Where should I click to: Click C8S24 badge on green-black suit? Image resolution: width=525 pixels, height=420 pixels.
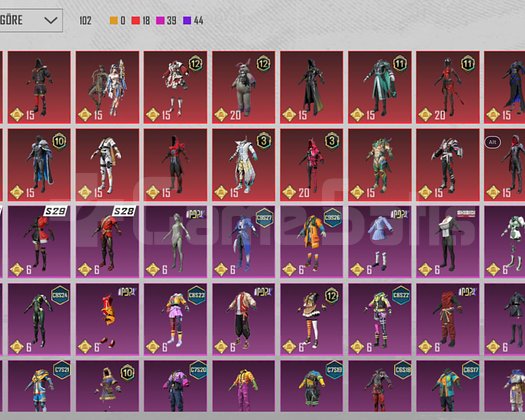(60, 295)
